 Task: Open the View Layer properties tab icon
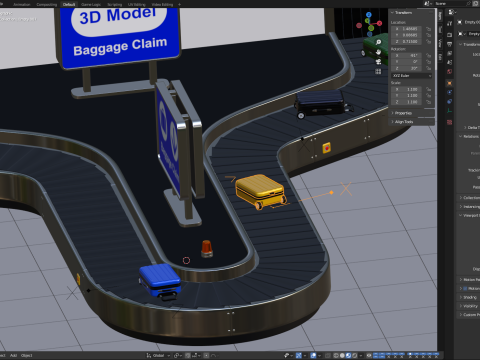[x=450, y=53]
